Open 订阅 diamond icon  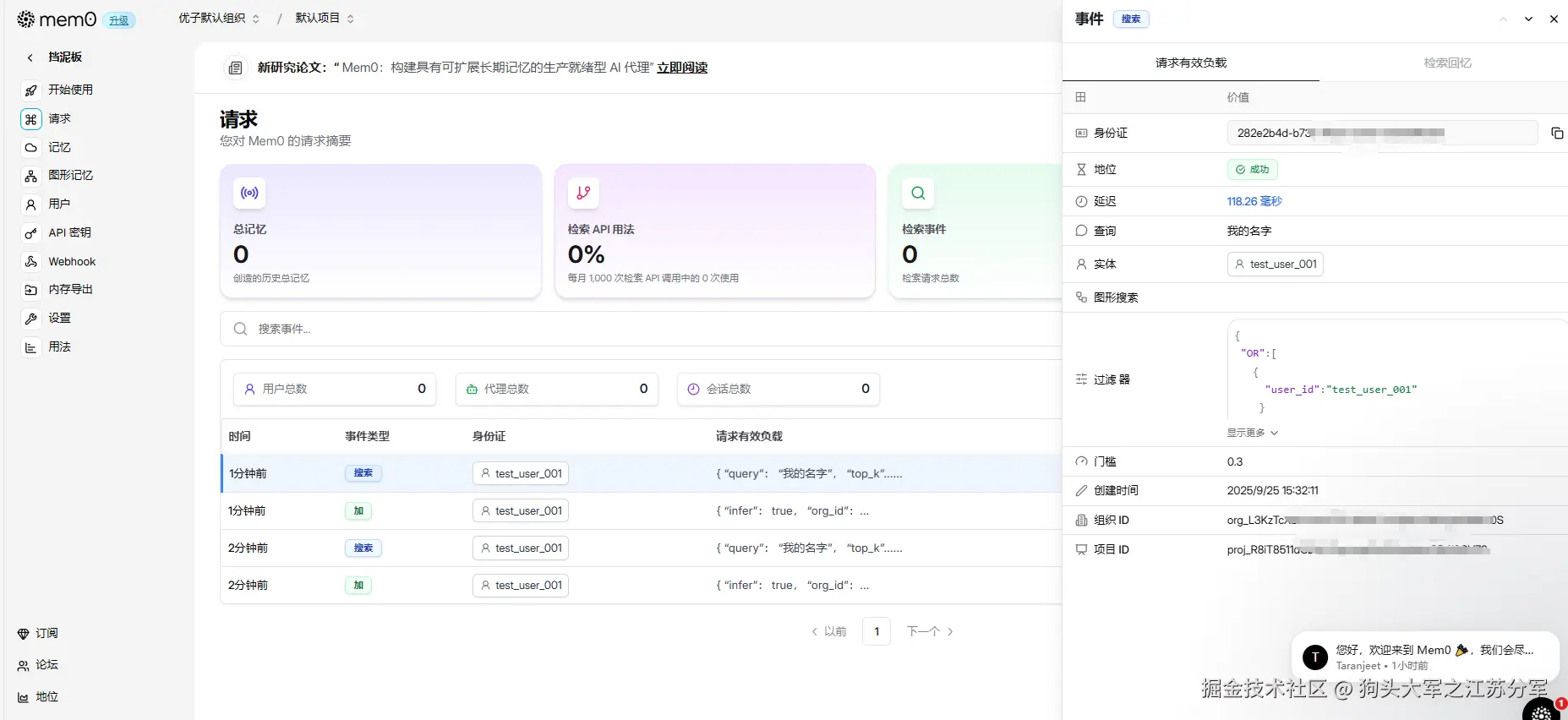pyautogui.click(x=24, y=634)
